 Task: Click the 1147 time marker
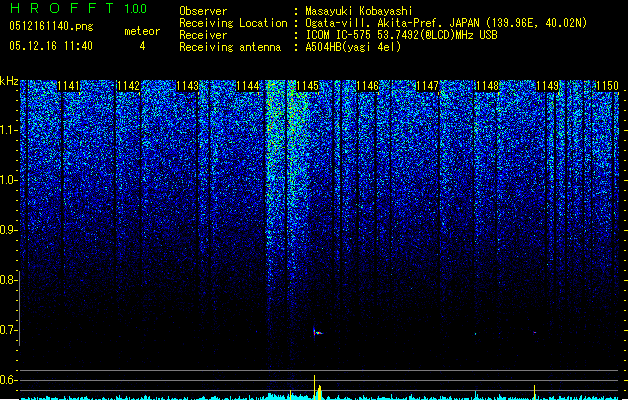428,86
